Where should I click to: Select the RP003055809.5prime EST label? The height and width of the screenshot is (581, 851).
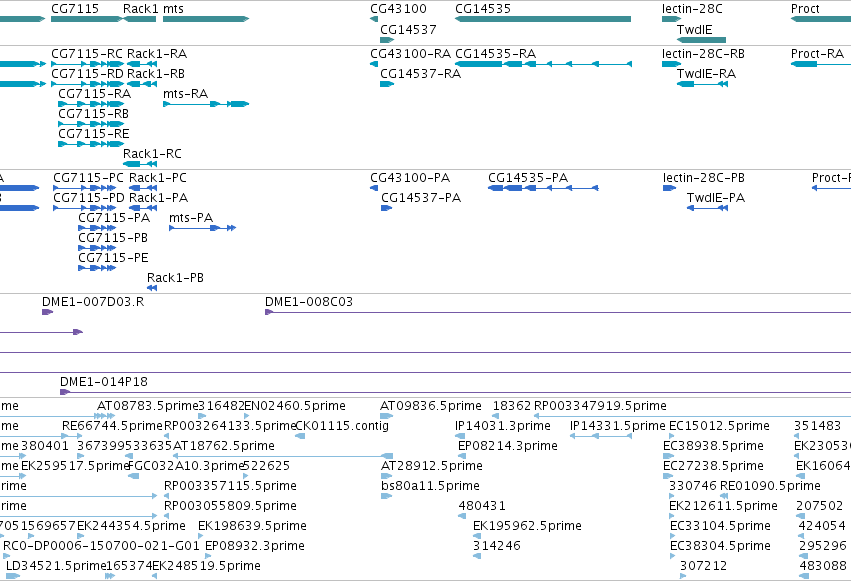pos(231,506)
